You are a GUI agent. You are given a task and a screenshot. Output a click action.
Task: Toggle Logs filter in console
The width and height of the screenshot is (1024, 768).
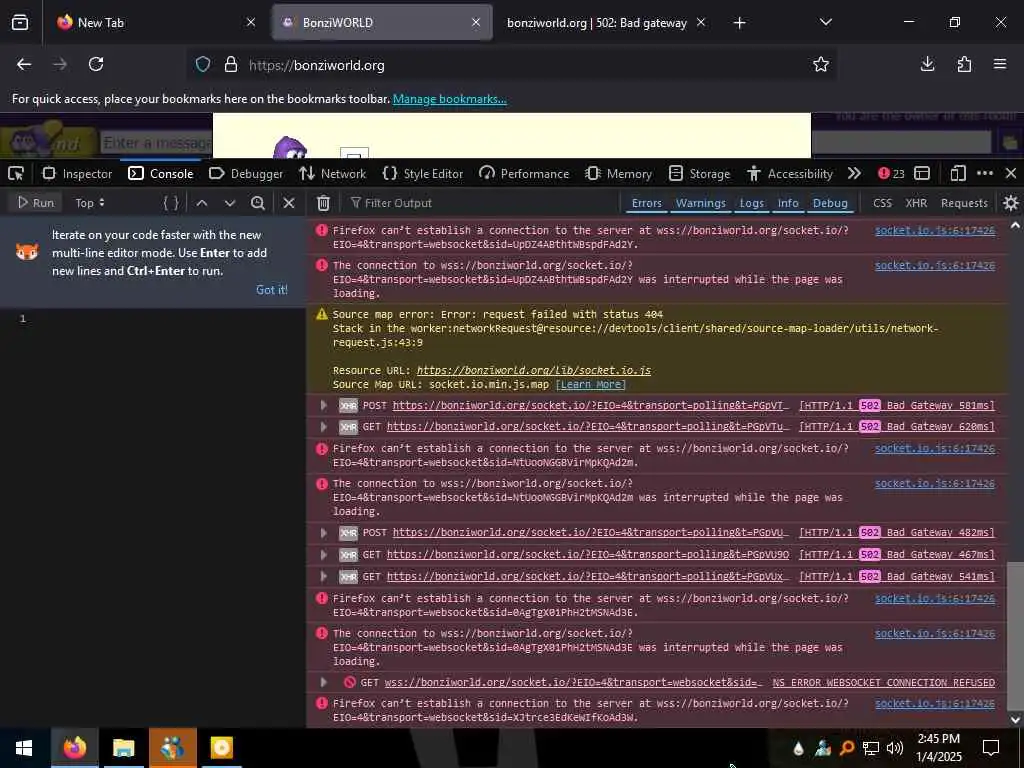[751, 203]
